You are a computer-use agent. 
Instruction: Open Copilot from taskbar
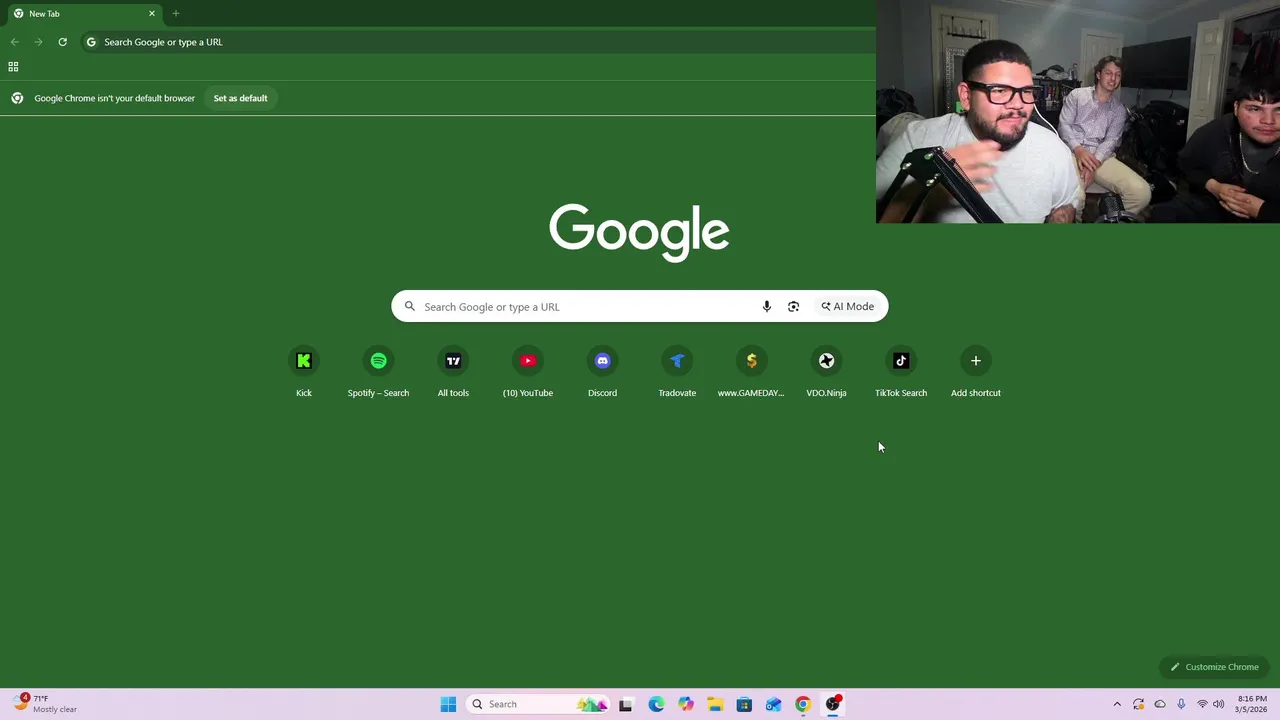(685, 704)
